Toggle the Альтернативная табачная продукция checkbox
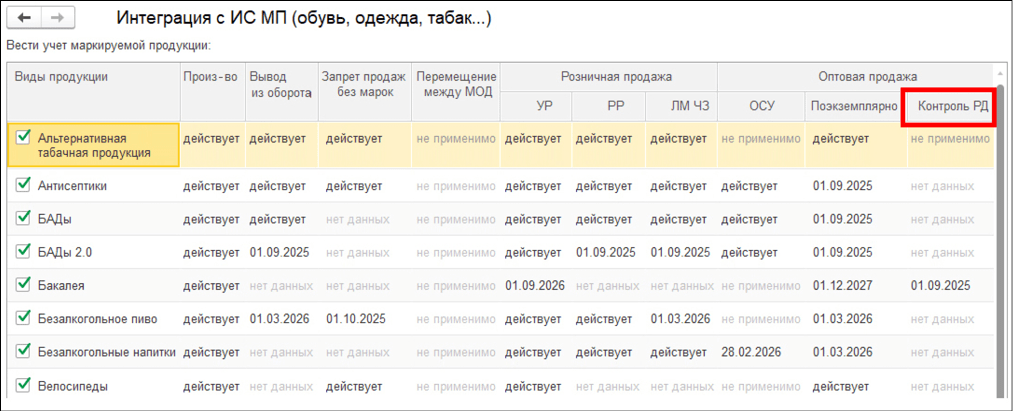 click(24, 137)
